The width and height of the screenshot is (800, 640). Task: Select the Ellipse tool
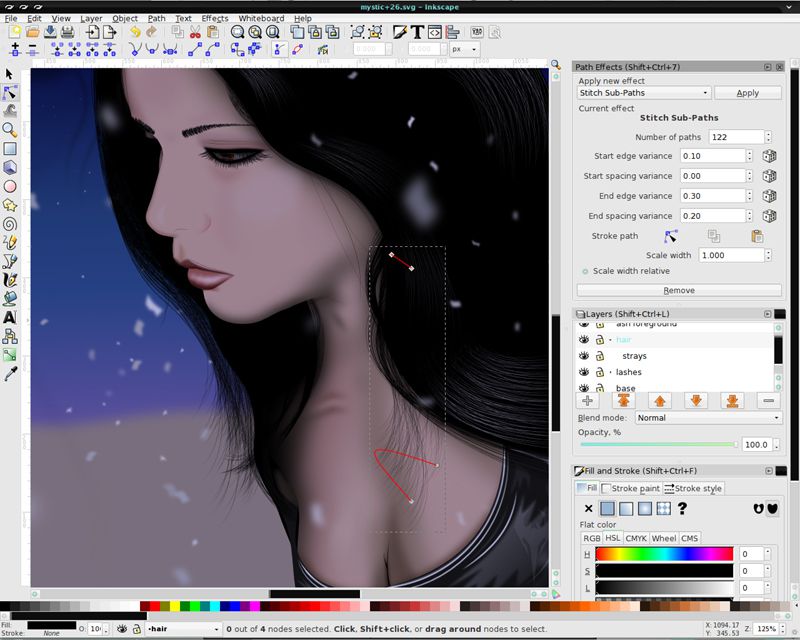click(10, 186)
